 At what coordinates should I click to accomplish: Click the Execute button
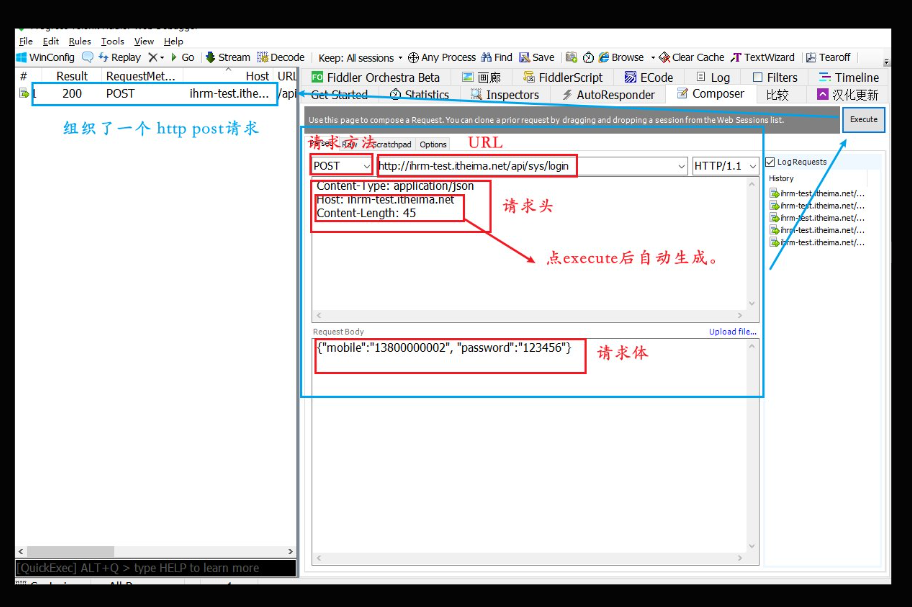pyautogui.click(x=864, y=119)
